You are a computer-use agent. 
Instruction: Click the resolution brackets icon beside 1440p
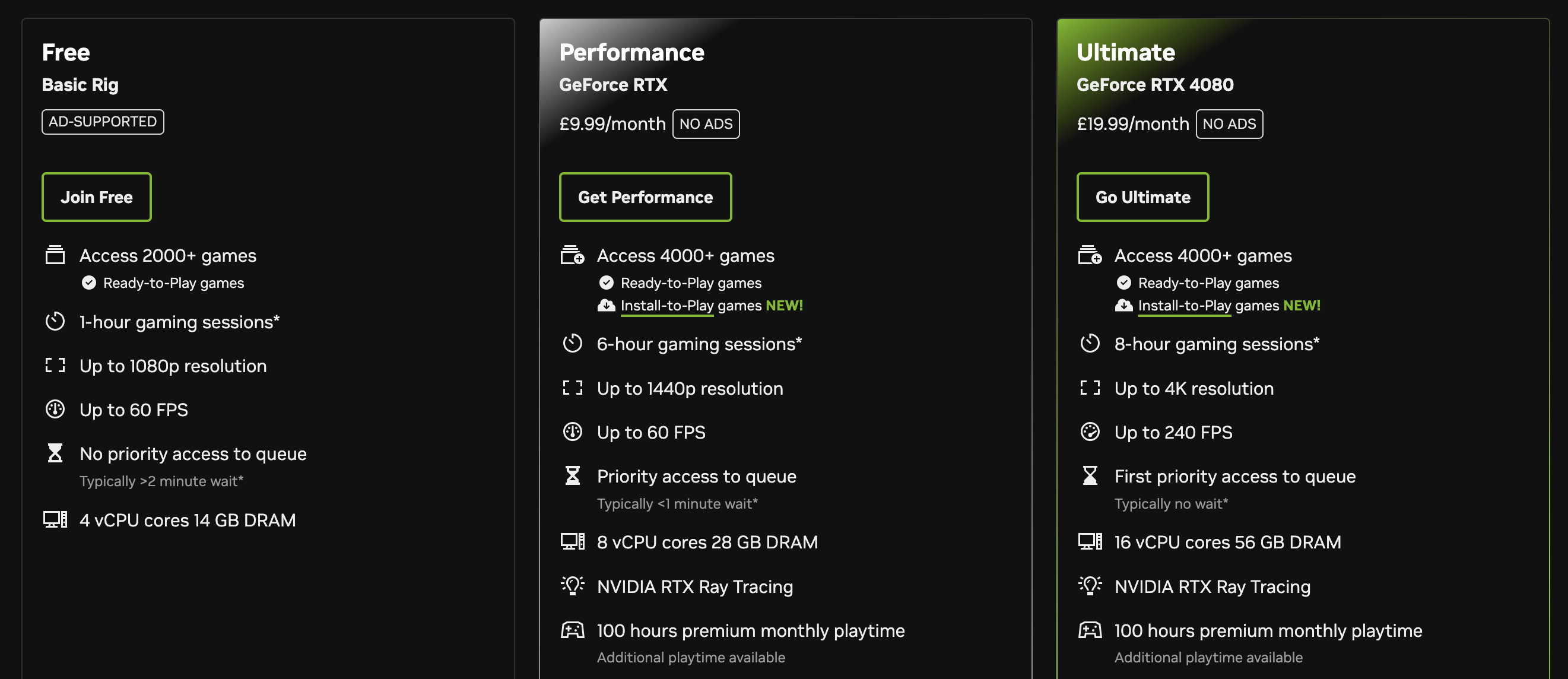572,388
